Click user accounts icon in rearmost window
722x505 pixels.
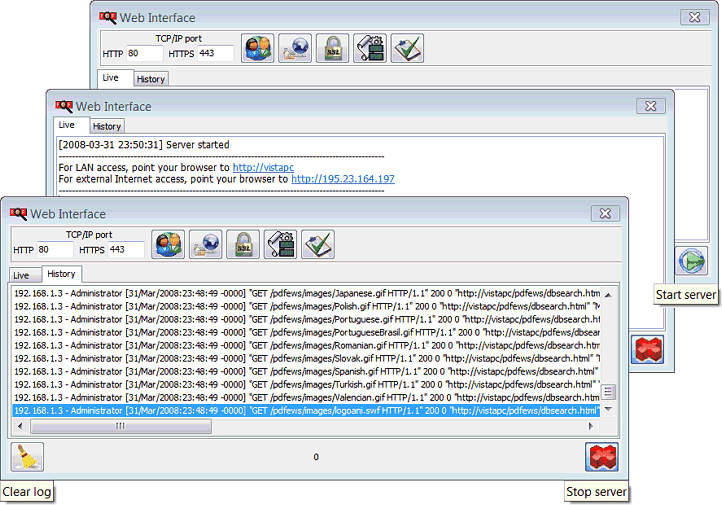tap(257, 49)
